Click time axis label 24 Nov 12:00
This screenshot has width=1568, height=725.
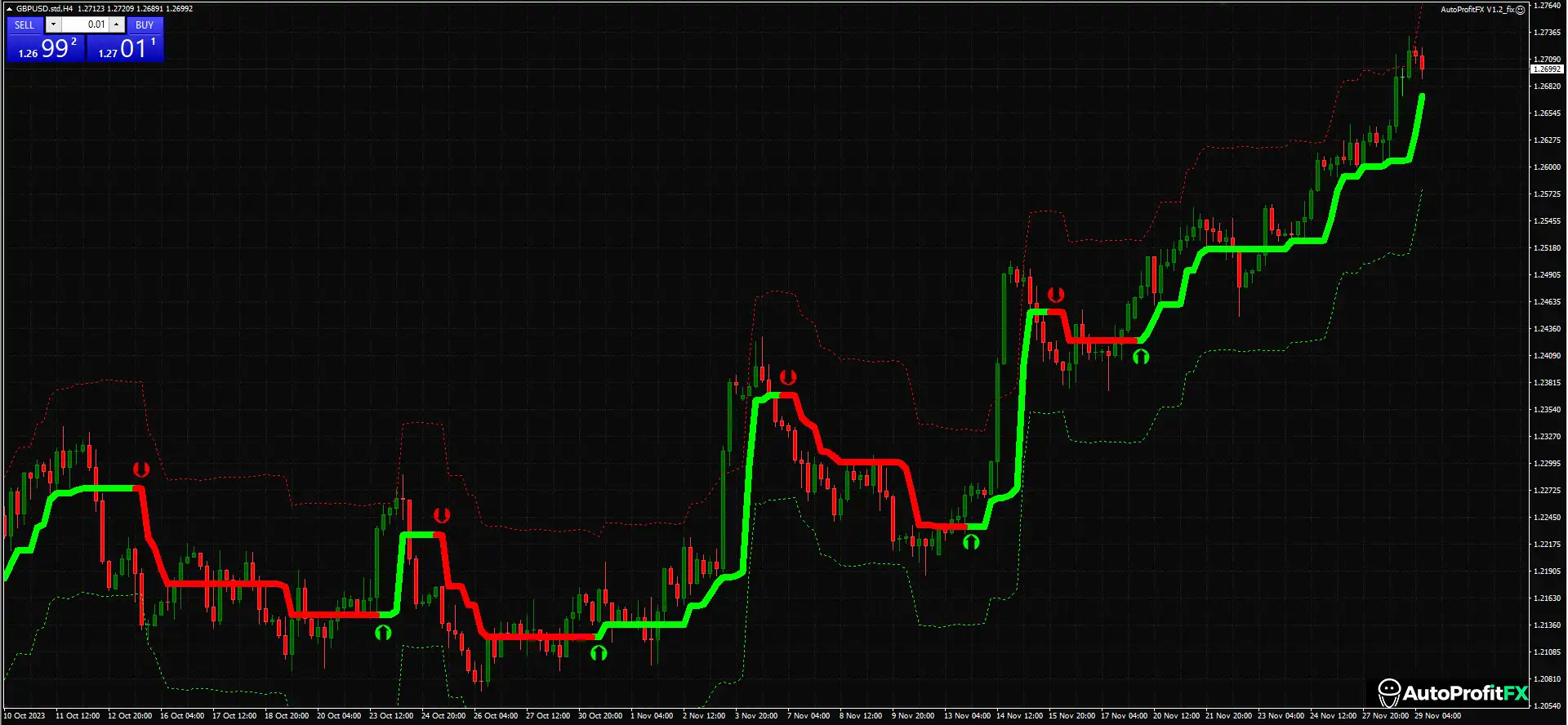(1333, 716)
